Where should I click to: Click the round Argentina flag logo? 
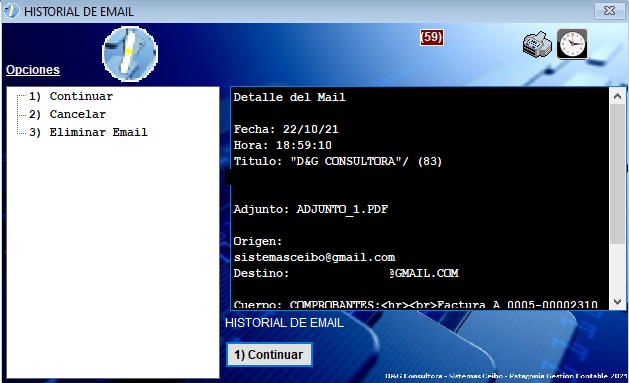(x=130, y=54)
